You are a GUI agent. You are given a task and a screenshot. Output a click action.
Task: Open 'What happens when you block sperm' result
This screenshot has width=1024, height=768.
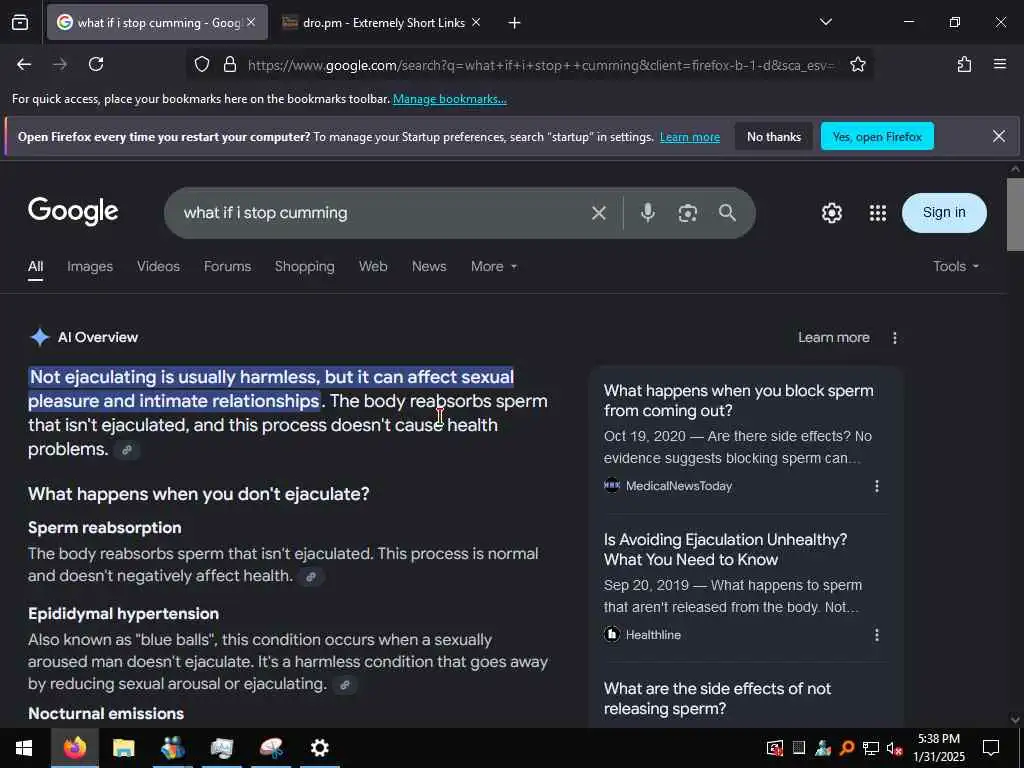pyautogui.click(x=738, y=400)
